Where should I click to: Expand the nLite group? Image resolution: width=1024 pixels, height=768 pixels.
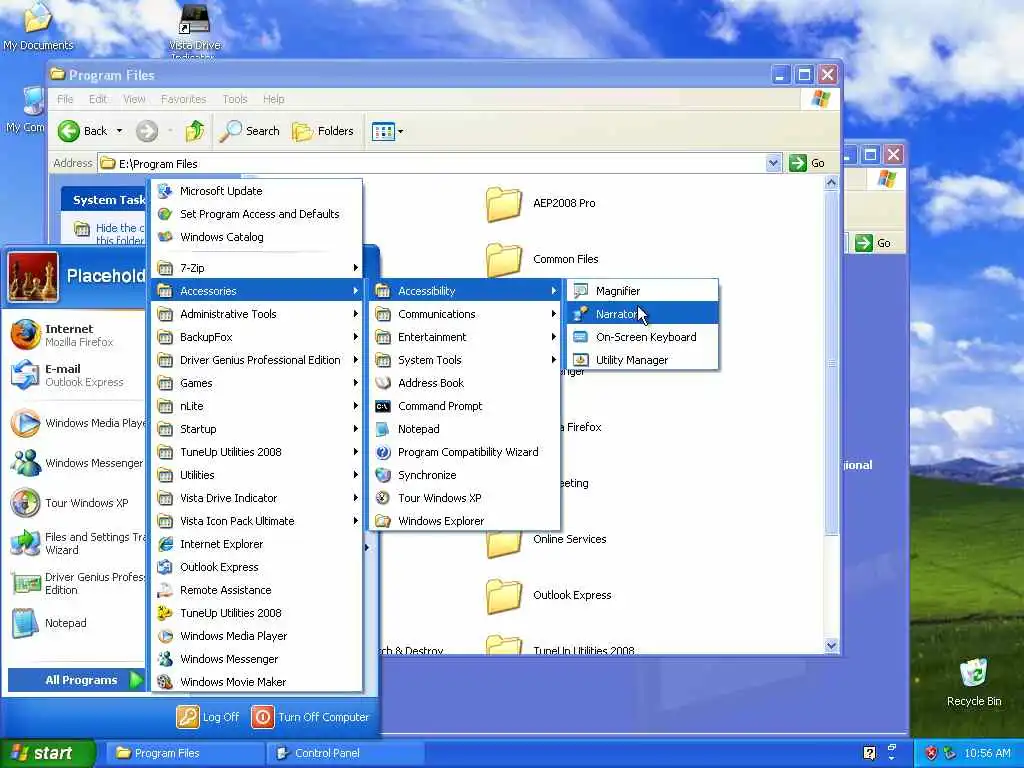257,406
